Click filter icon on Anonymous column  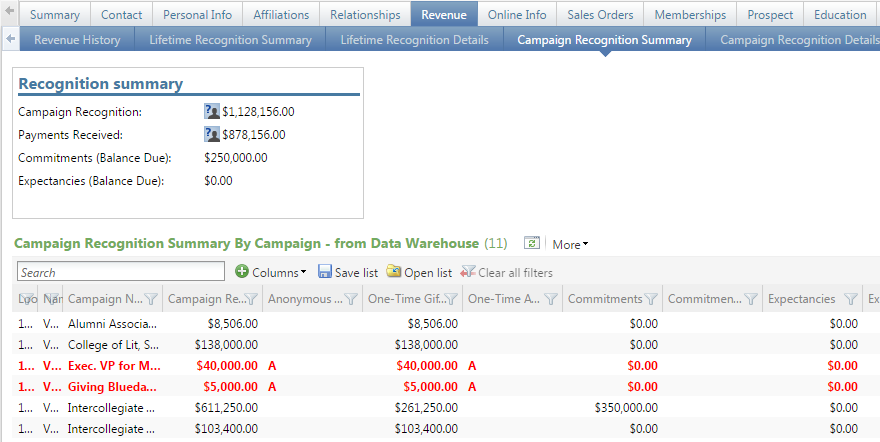coord(351,298)
